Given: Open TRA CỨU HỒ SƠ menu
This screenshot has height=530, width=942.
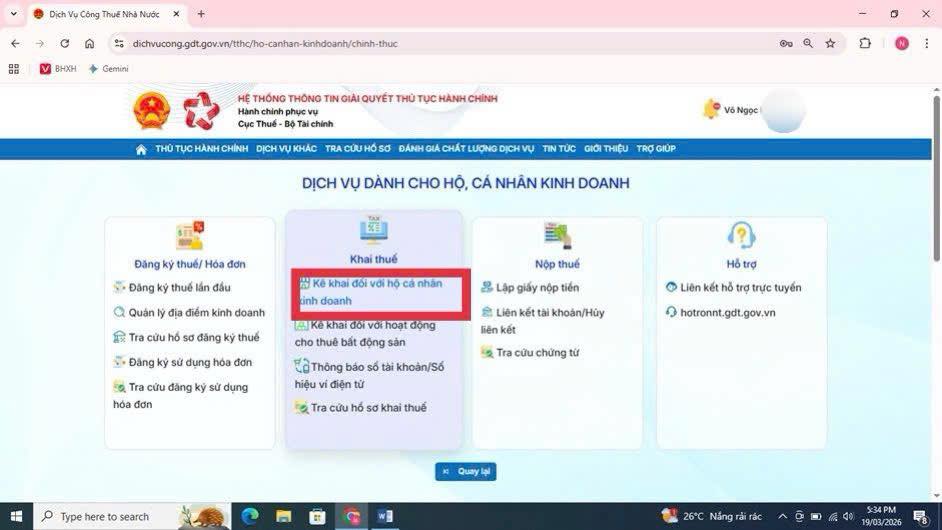Looking at the screenshot, I should click(357, 148).
